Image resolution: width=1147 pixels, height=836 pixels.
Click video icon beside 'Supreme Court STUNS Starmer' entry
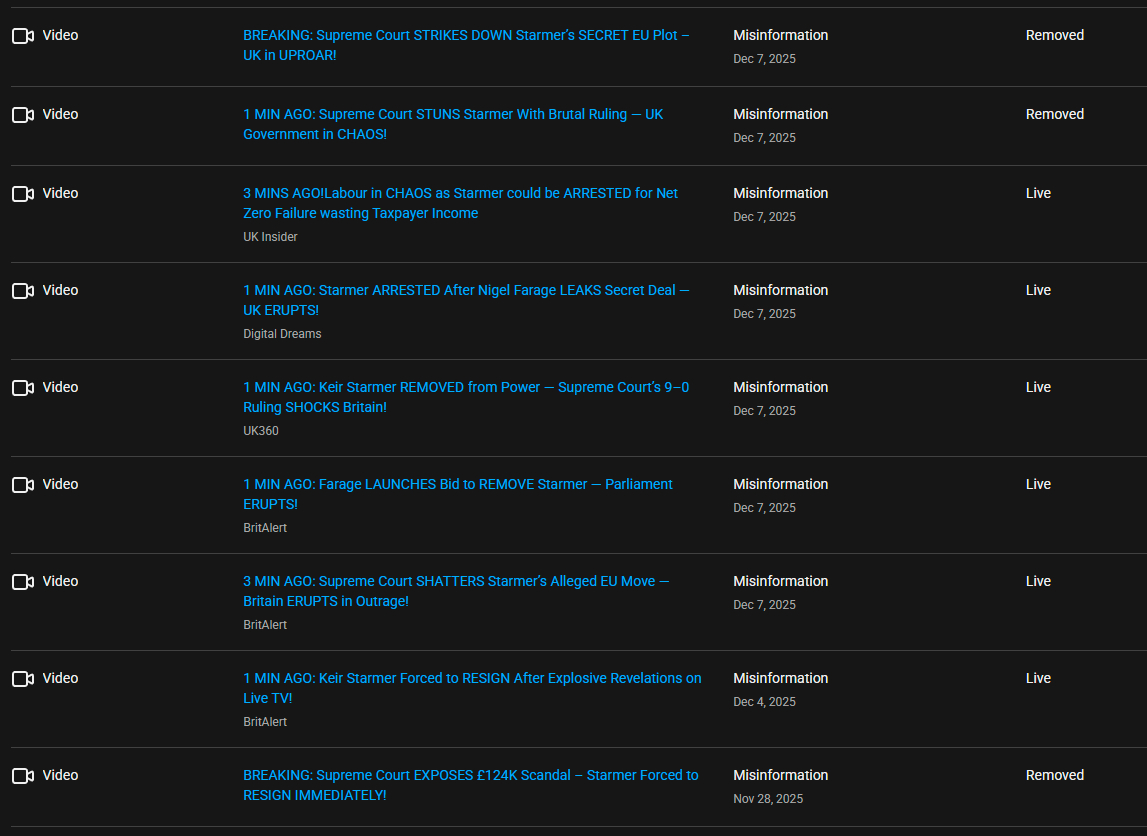click(x=23, y=115)
